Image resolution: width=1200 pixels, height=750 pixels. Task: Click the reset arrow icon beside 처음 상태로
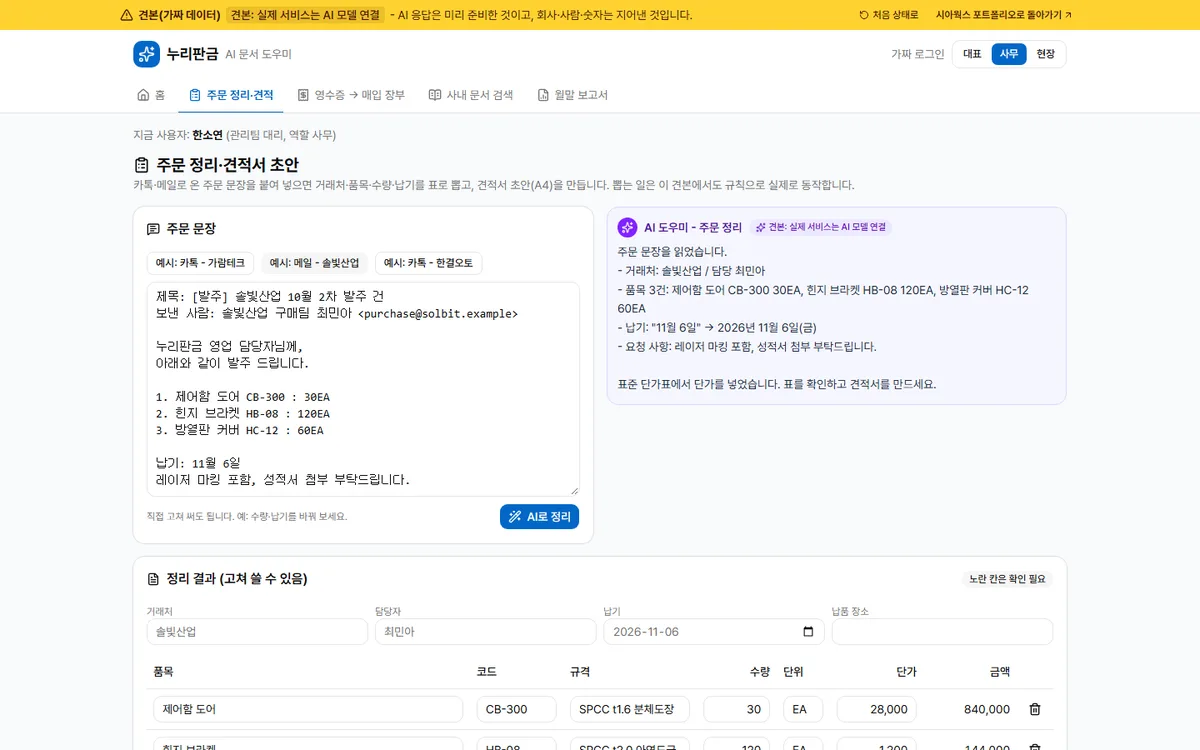click(x=864, y=15)
